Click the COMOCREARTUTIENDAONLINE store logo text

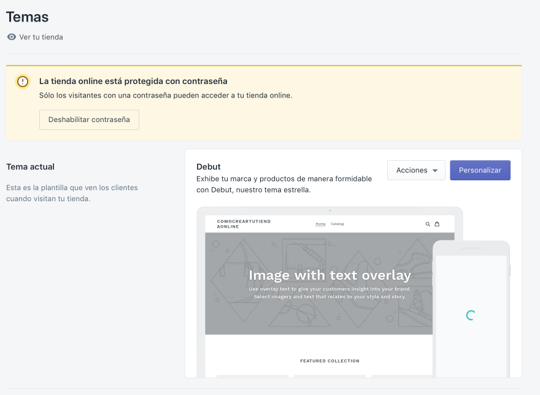[x=244, y=224]
